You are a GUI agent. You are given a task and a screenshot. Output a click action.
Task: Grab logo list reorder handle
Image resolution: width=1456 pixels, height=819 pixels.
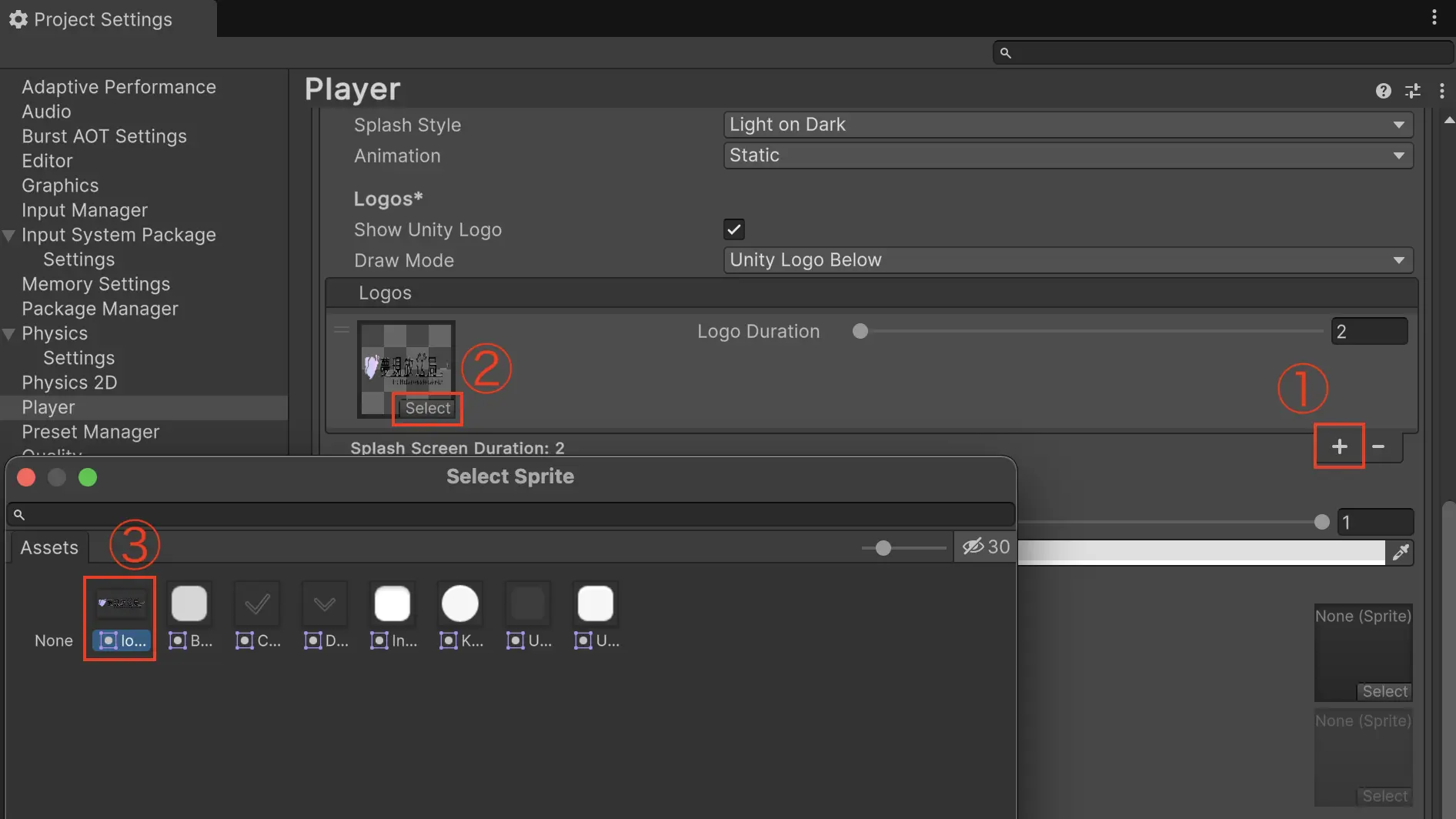(x=342, y=330)
